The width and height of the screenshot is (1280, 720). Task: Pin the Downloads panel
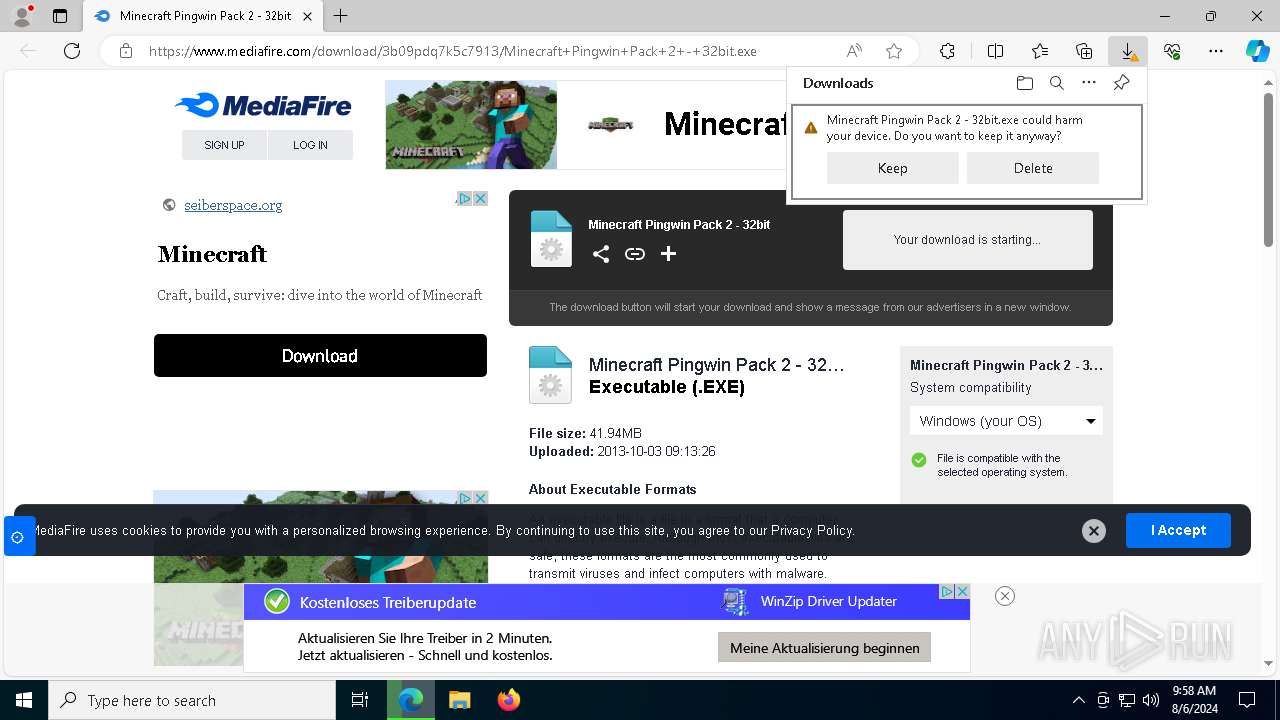(1121, 83)
